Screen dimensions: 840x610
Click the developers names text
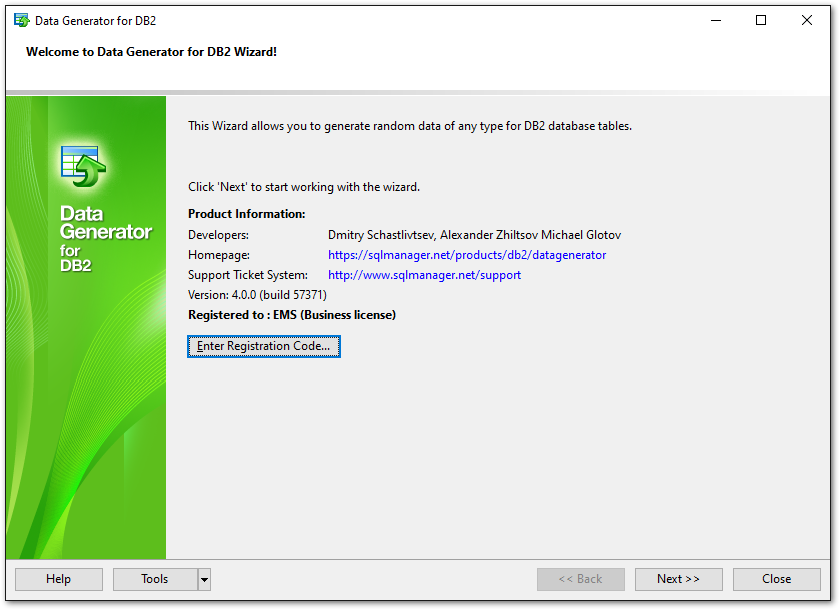pyautogui.click(x=474, y=235)
